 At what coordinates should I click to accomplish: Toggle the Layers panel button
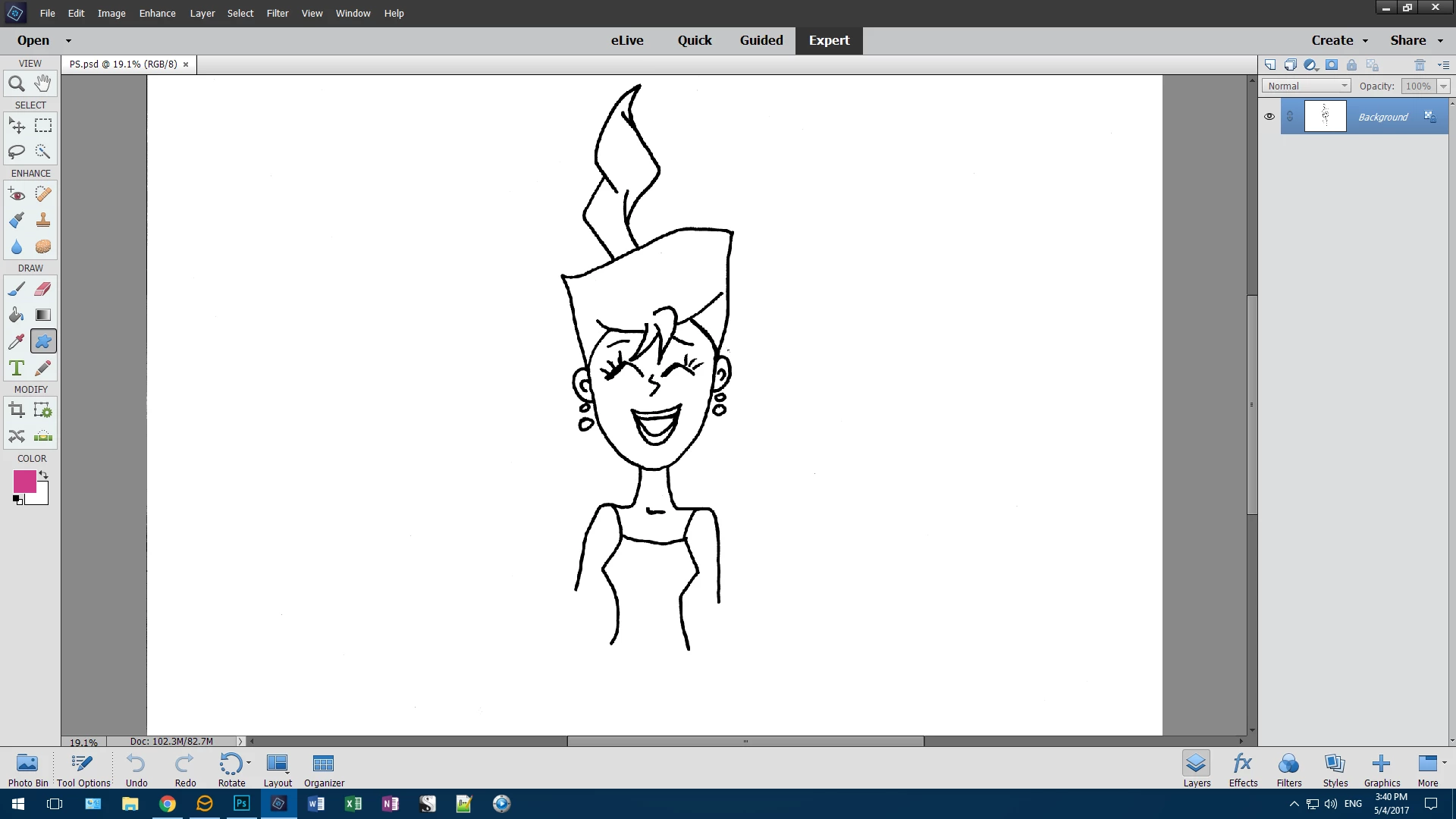point(1196,769)
